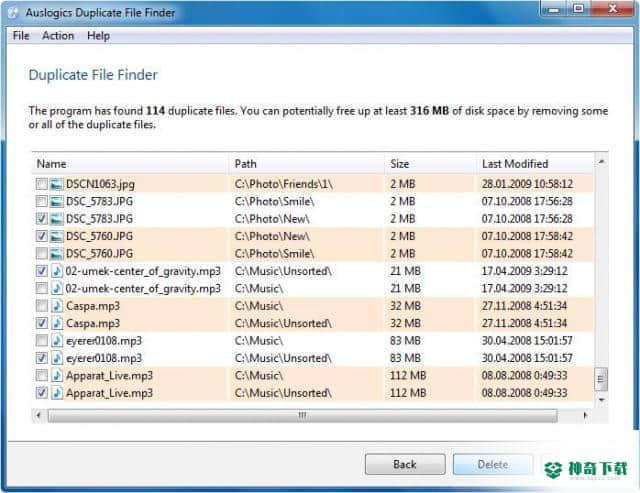Close the Duplicate File Finder window
Screen dimensions: 640x493
(612, 9)
